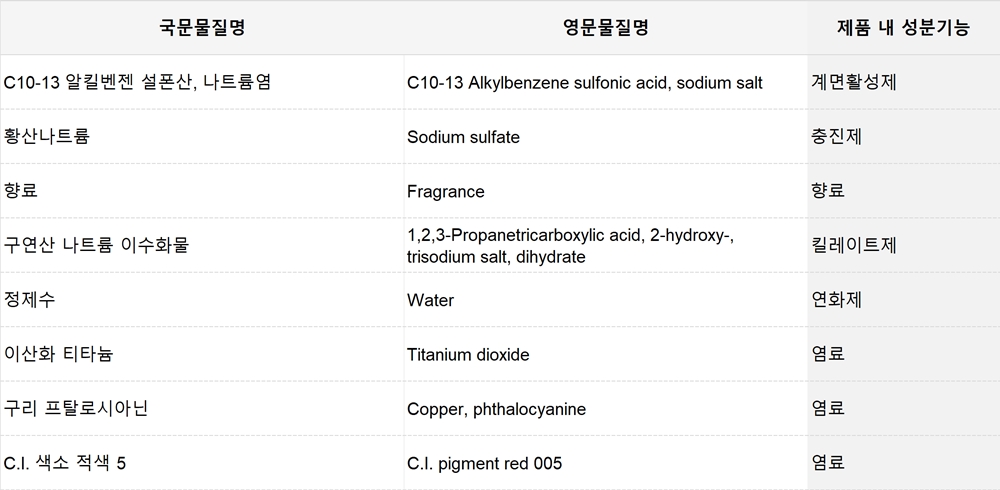Screen dimensions: 1000x490
Task: Select the C10-13 알킬벤젠 설폰산, 나트륨염 cell
Action: 202,82
